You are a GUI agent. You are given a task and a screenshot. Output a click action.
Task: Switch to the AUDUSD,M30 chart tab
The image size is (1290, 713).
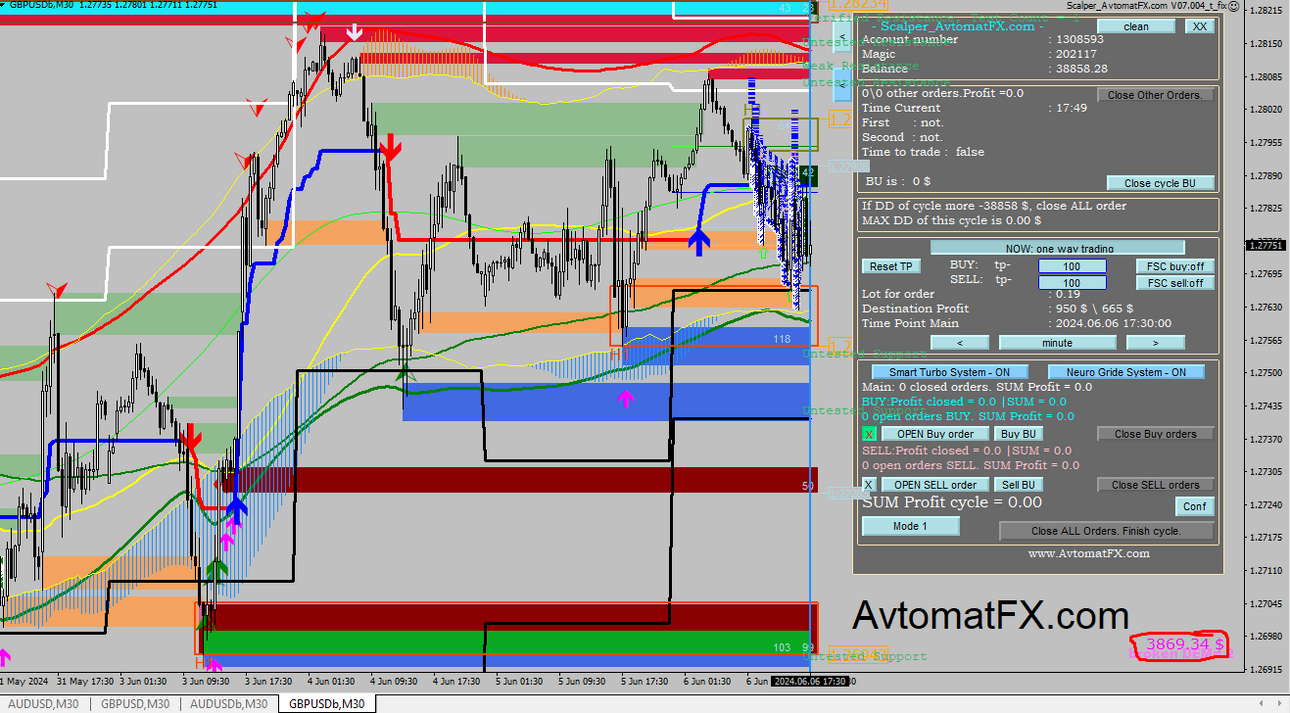pyautogui.click(x=42, y=704)
